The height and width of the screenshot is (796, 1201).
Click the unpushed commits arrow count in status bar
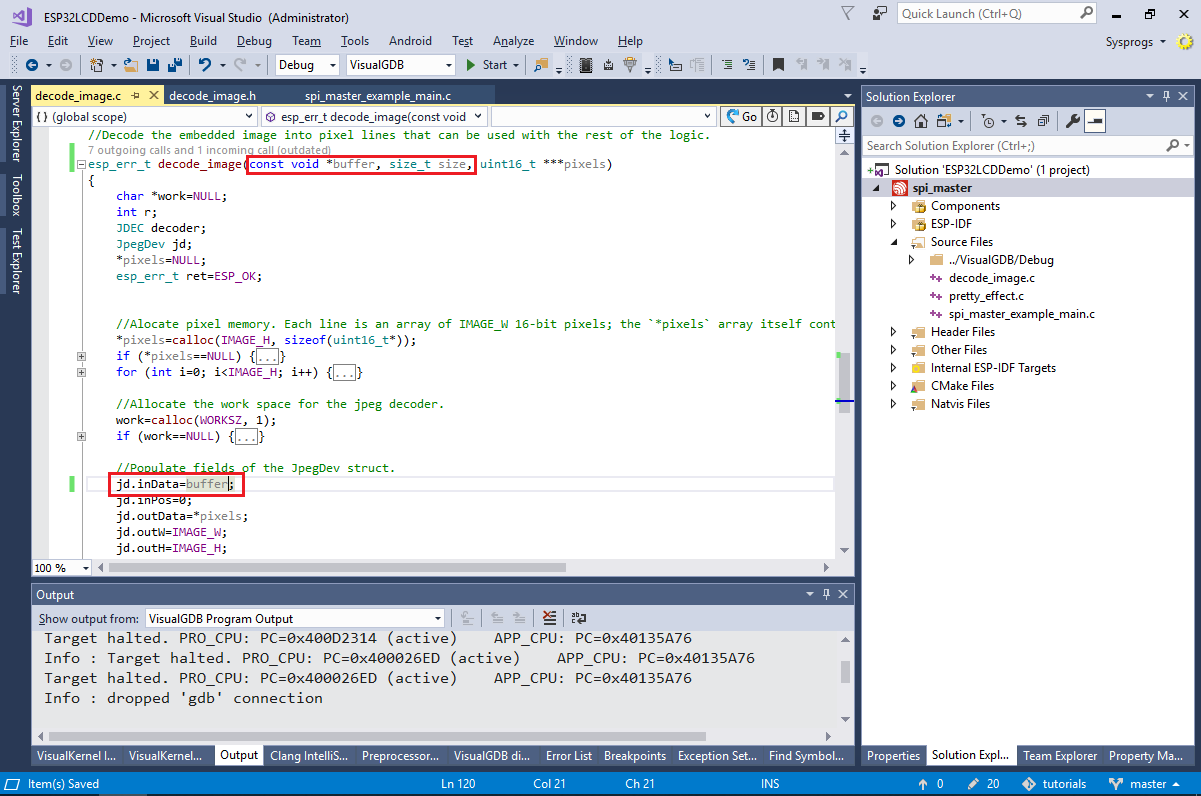tap(932, 784)
